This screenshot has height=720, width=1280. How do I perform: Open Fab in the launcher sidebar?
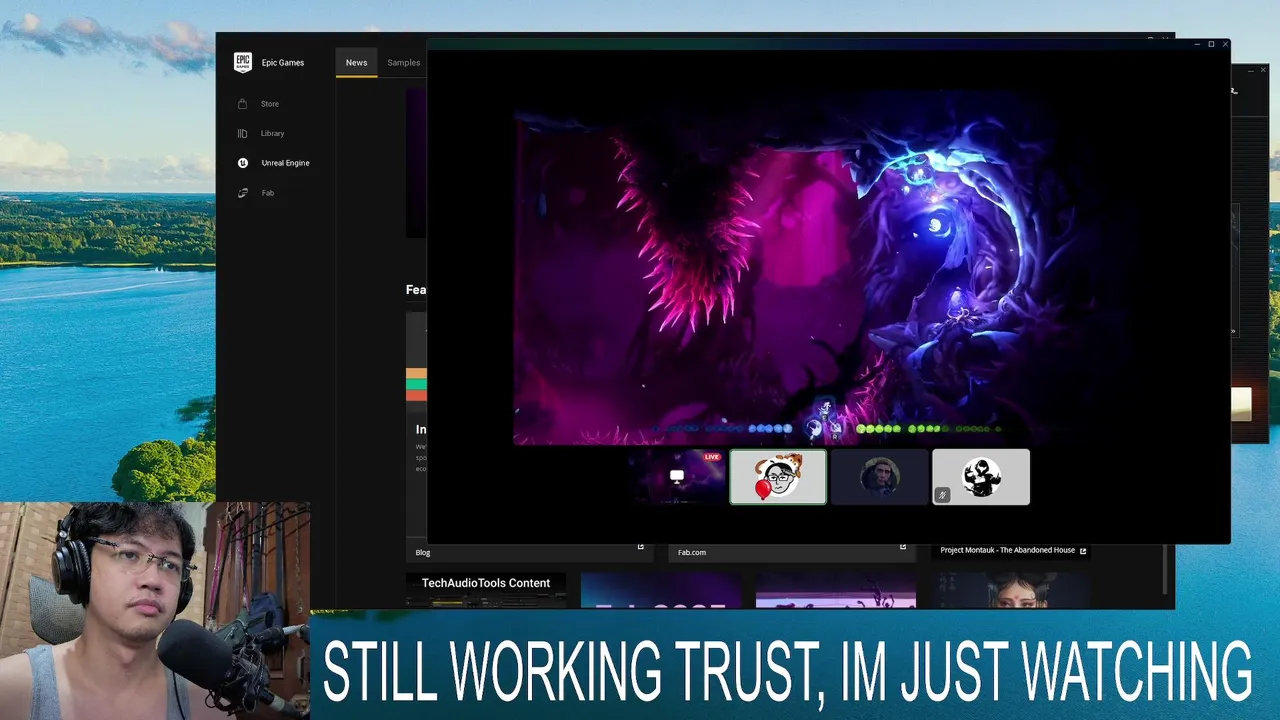pos(267,193)
